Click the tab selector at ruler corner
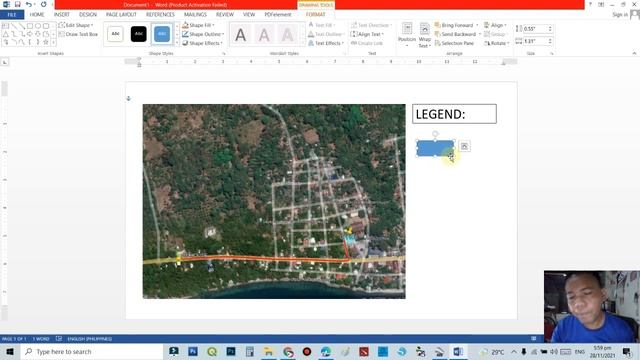This screenshot has width=640, height=360. click(x=4, y=62)
